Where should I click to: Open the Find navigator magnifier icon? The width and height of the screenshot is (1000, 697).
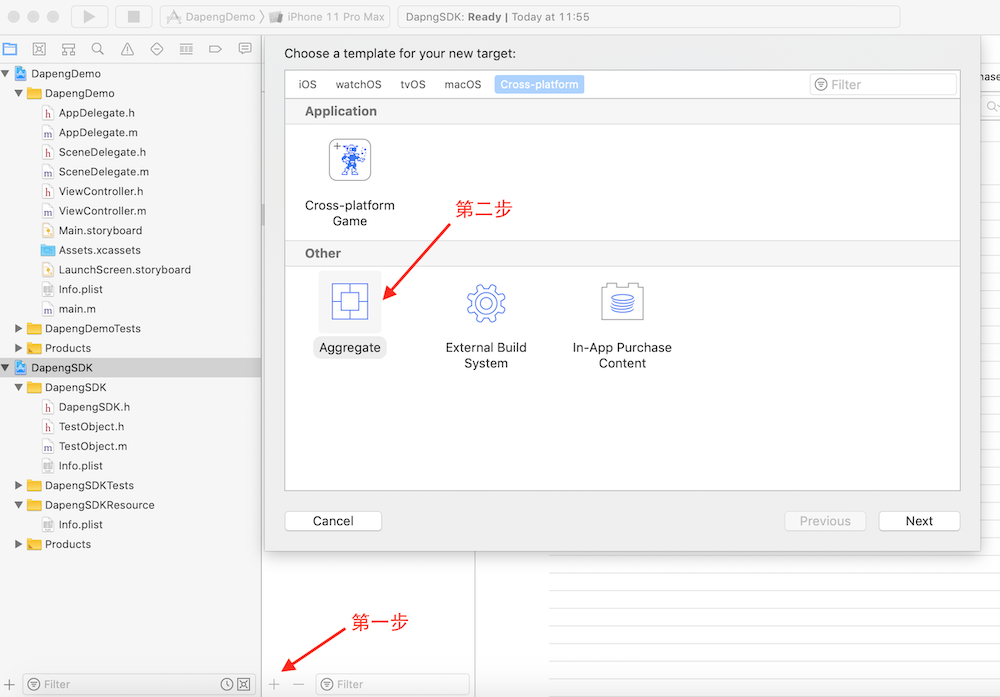pos(97,48)
